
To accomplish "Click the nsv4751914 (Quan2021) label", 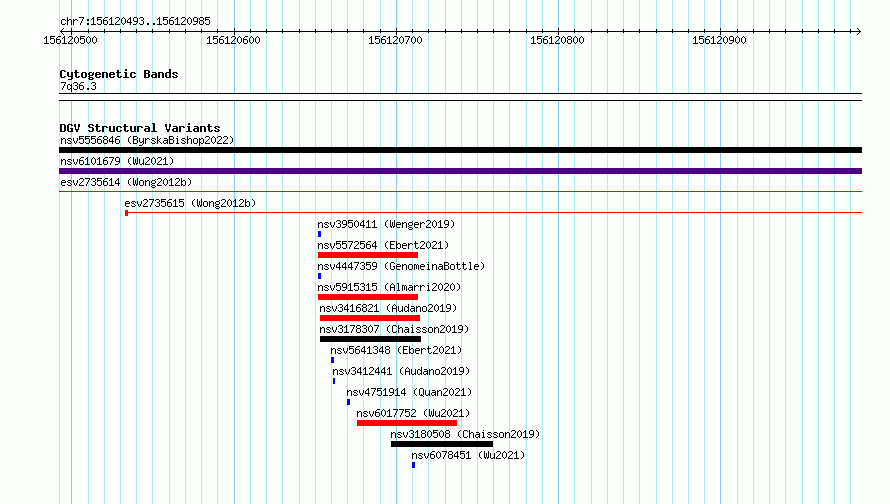I will point(409,392).
